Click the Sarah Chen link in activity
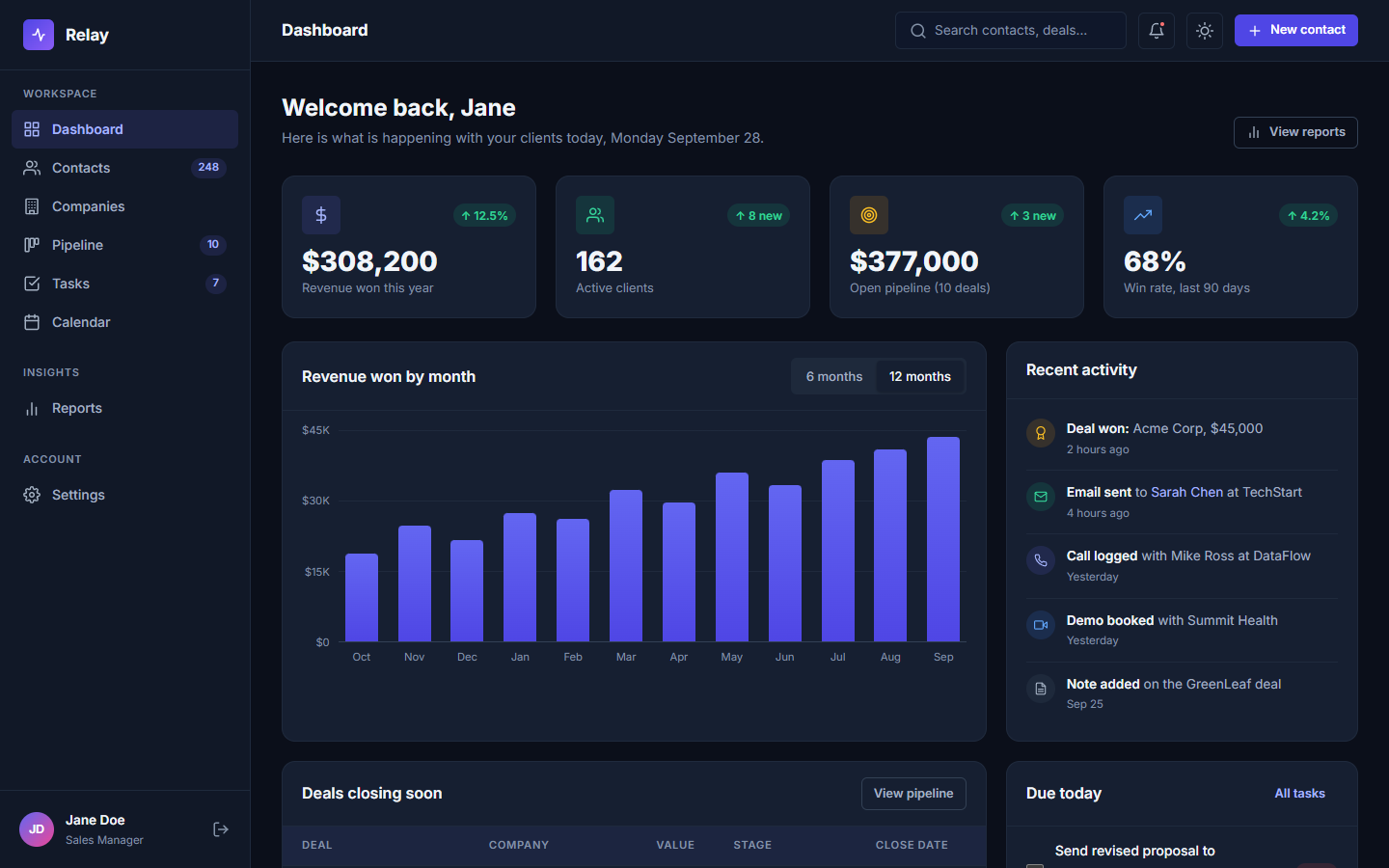The width and height of the screenshot is (1389, 868). [x=1186, y=492]
